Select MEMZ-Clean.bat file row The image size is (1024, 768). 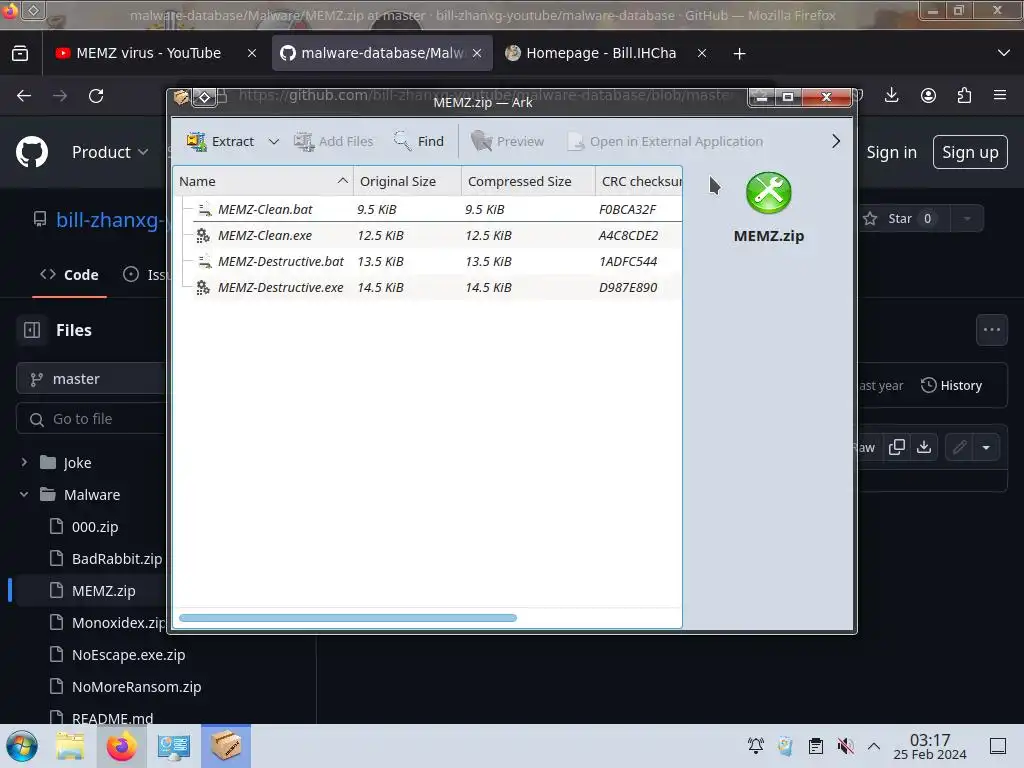(x=428, y=209)
